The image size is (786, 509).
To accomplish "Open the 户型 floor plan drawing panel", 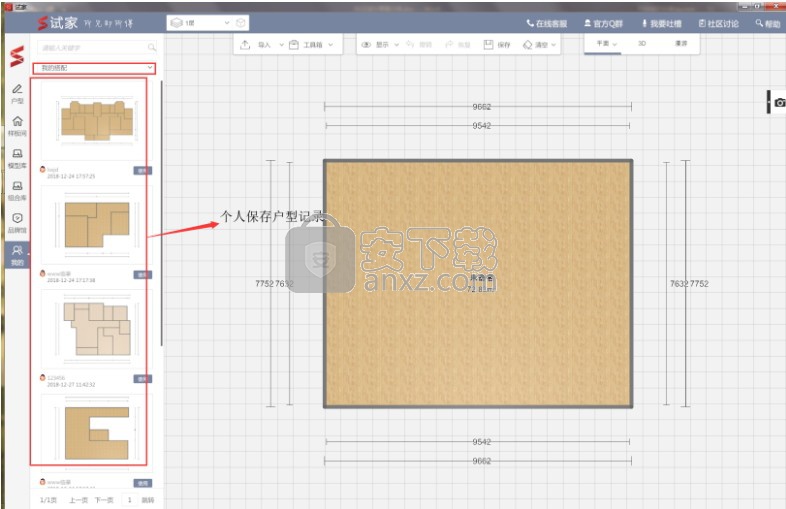I will 17,94.
